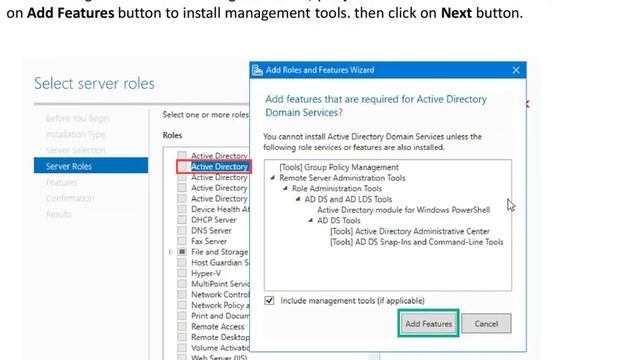
Task: Check the Host Guardian role checkbox
Action: [x=182, y=262]
